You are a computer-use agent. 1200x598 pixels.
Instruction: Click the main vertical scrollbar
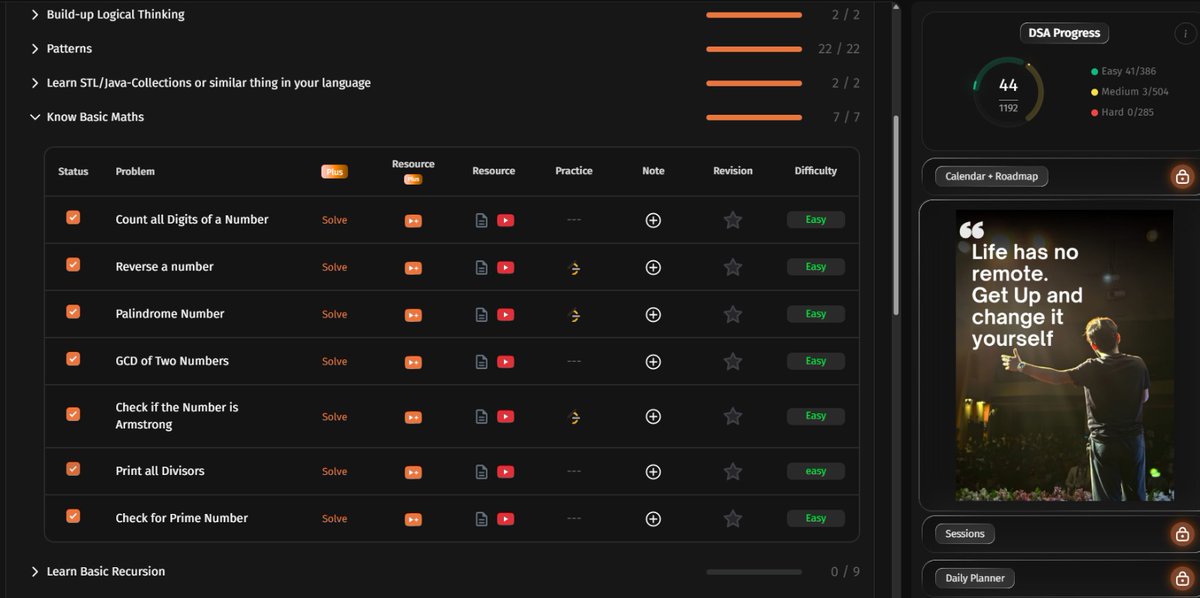pyautogui.click(x=895, y=215)
